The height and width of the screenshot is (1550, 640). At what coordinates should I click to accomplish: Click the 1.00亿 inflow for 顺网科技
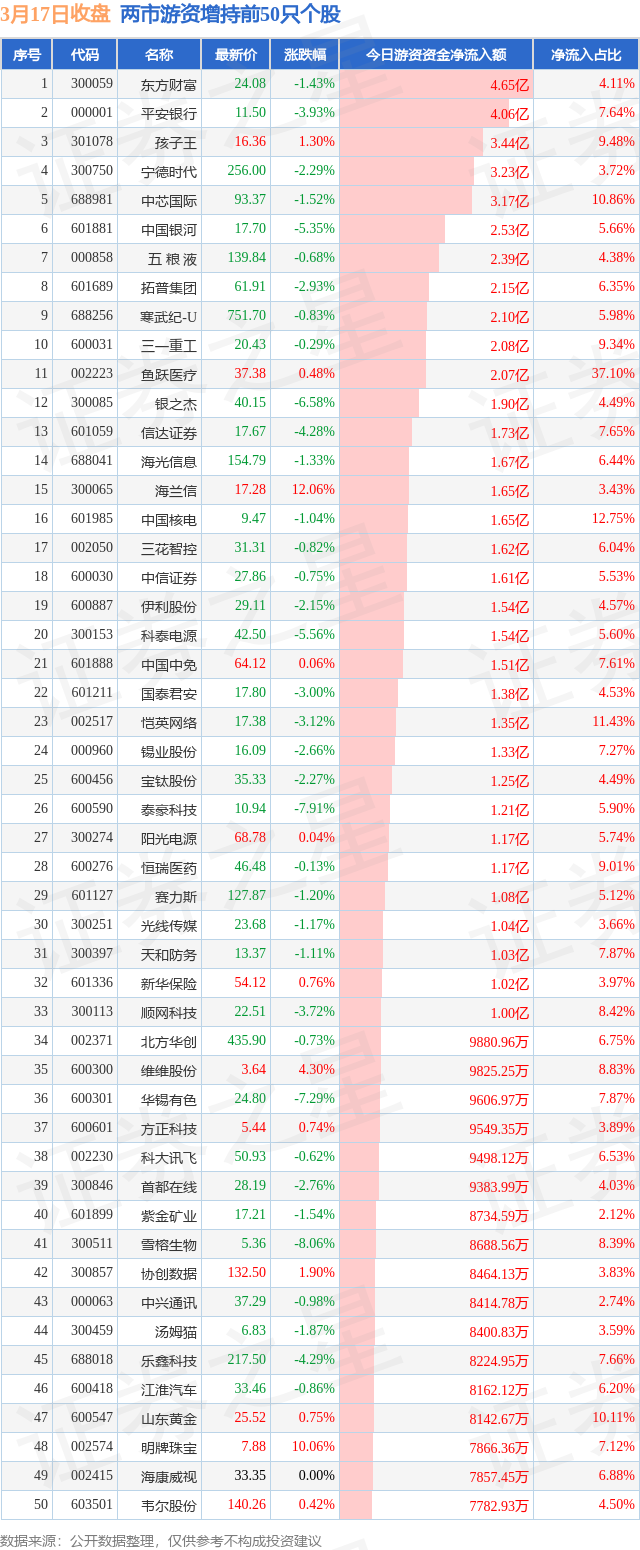509,1013
